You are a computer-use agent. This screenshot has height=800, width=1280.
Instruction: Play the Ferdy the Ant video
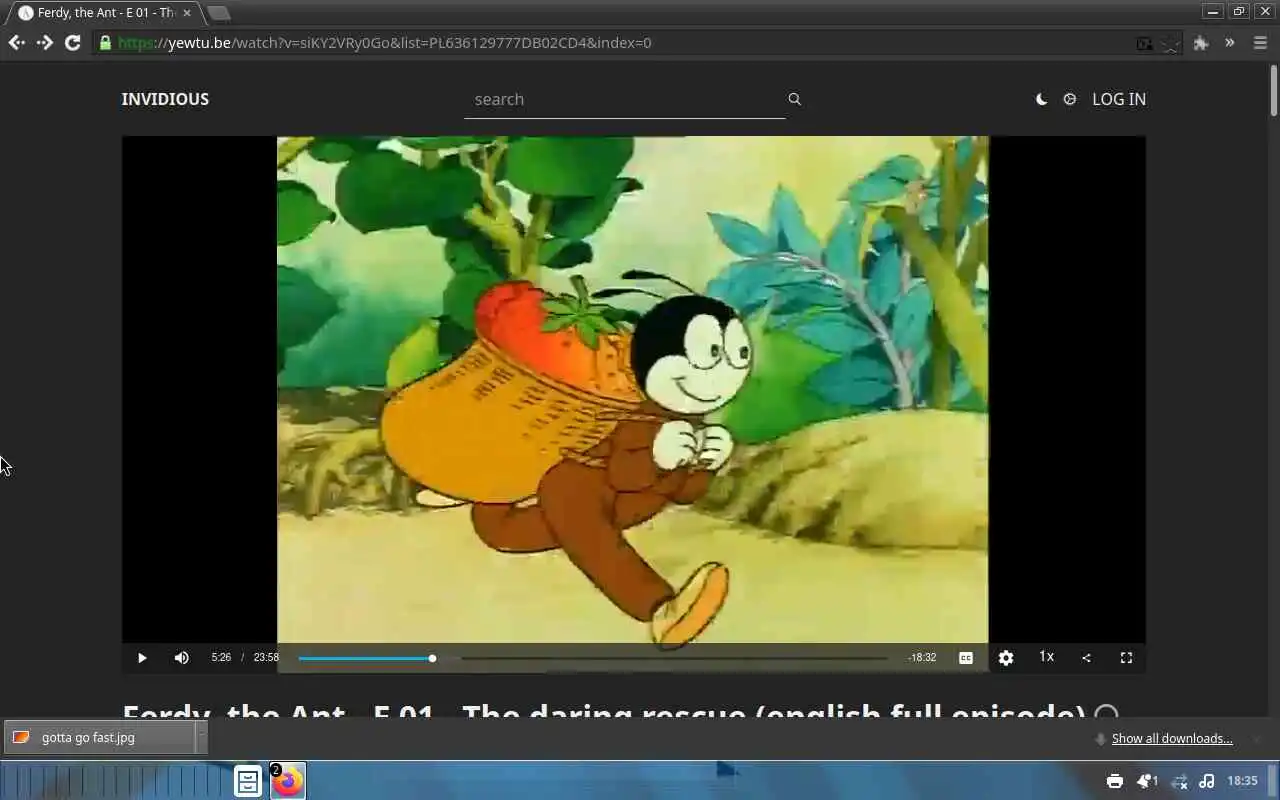[x=142, y=658]
